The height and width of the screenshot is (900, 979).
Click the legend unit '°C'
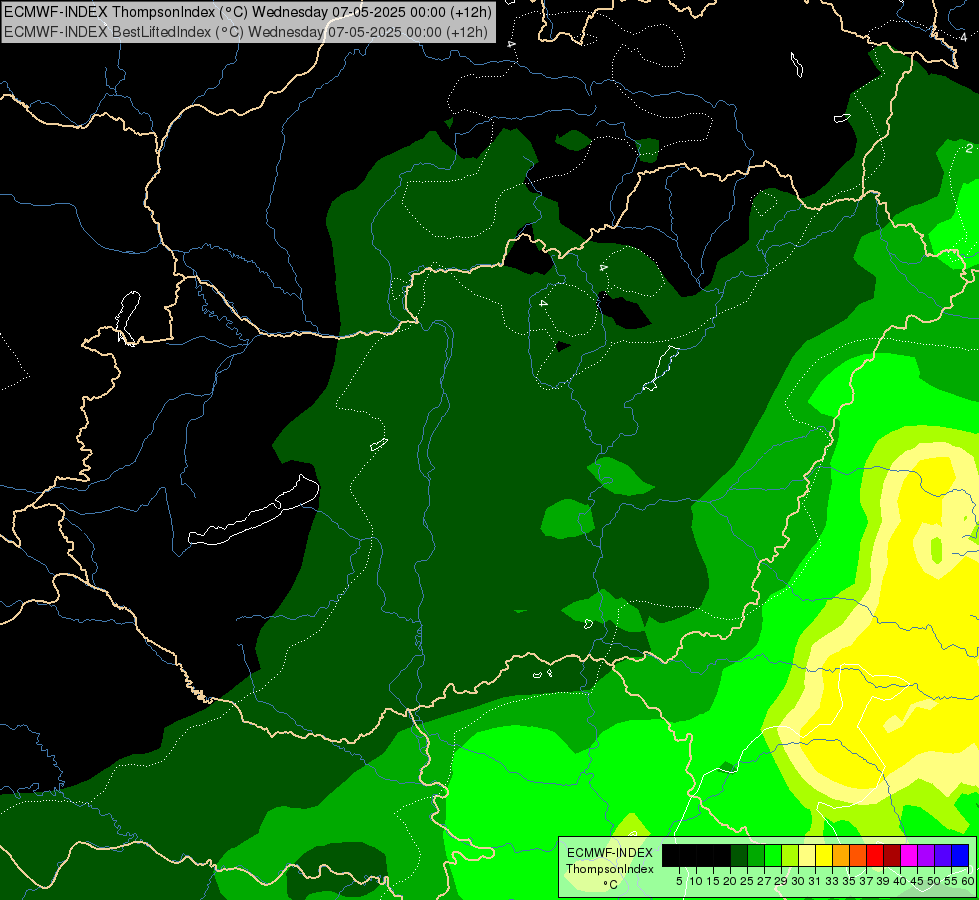click(611, 884)
